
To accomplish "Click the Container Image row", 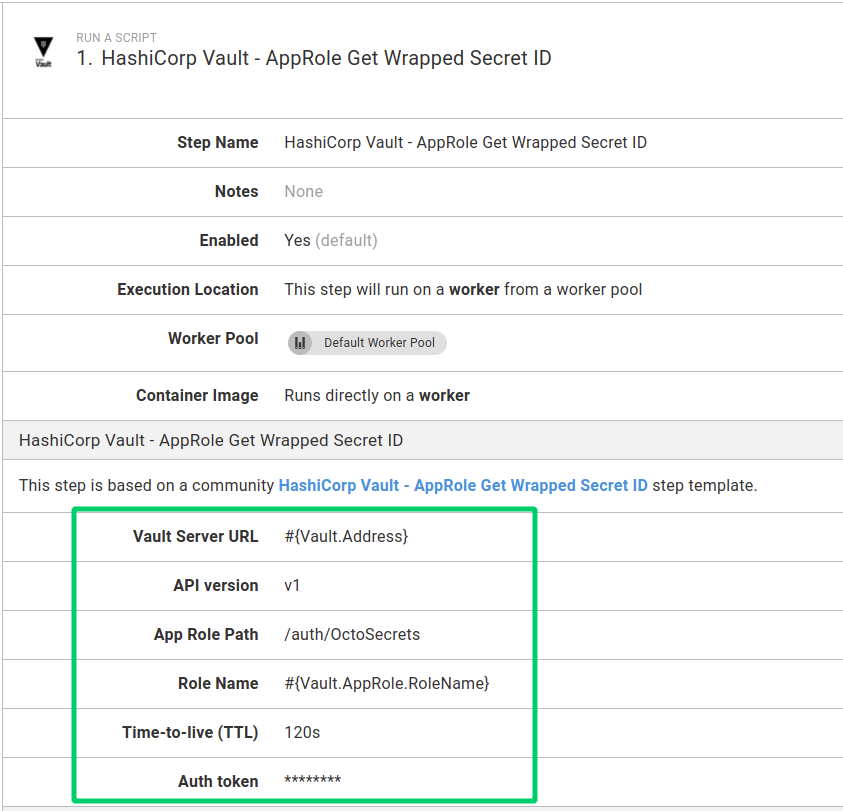I will [x=377, y=395].
